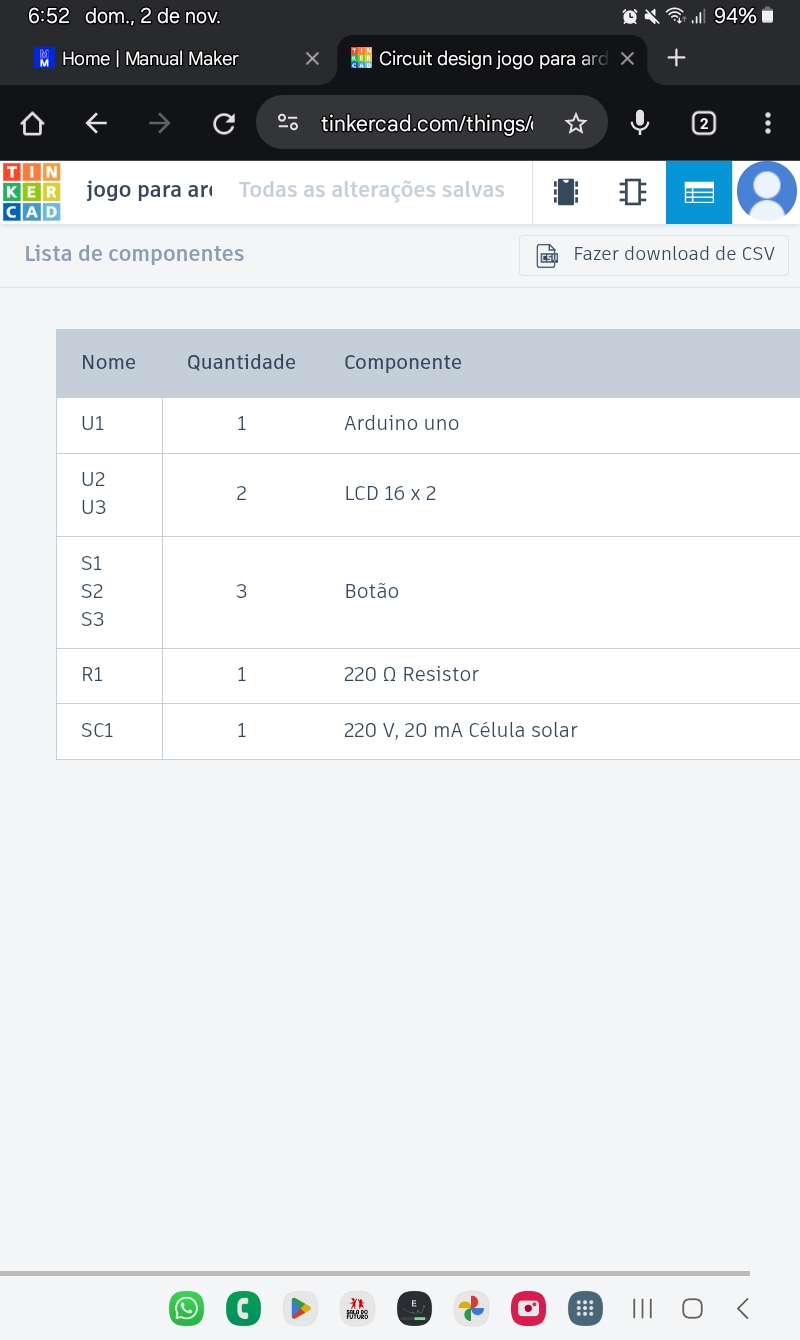Switch to Home | Manual Maker tab
The width and height of the screenshot is (800, 1340).
[x=150, y=59]
